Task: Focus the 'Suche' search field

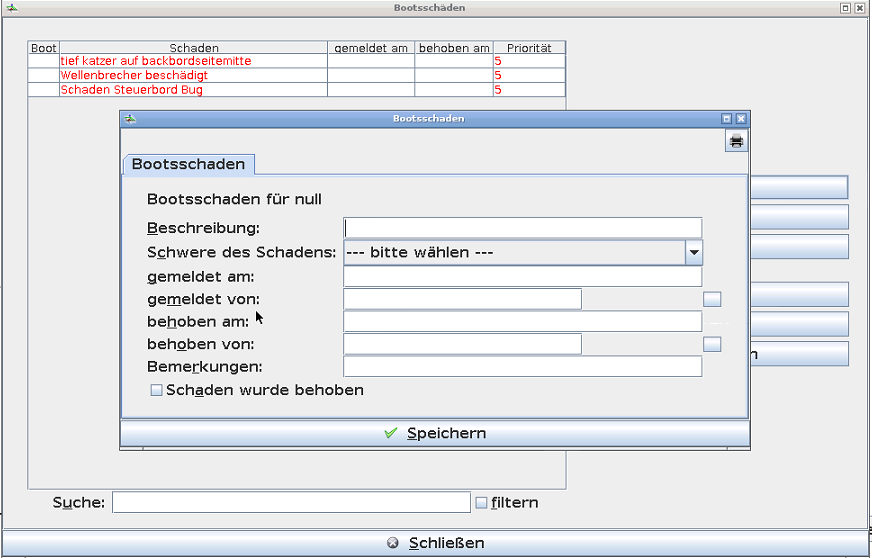Action: [290, 502]
